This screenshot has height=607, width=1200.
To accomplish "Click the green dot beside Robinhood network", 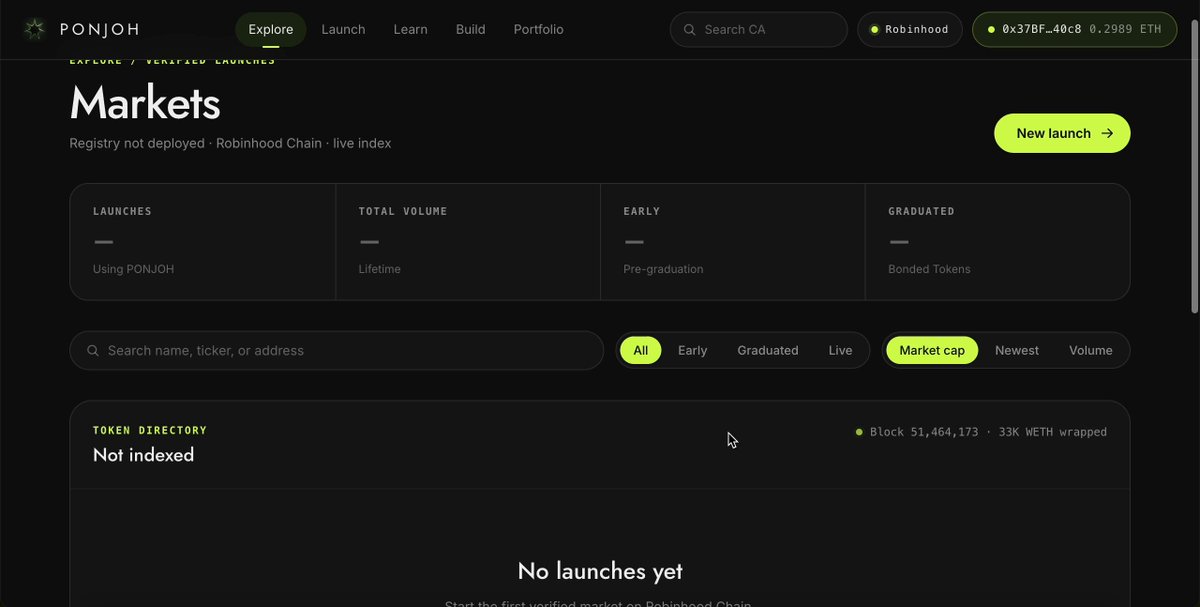I will (x=874, y=30).
